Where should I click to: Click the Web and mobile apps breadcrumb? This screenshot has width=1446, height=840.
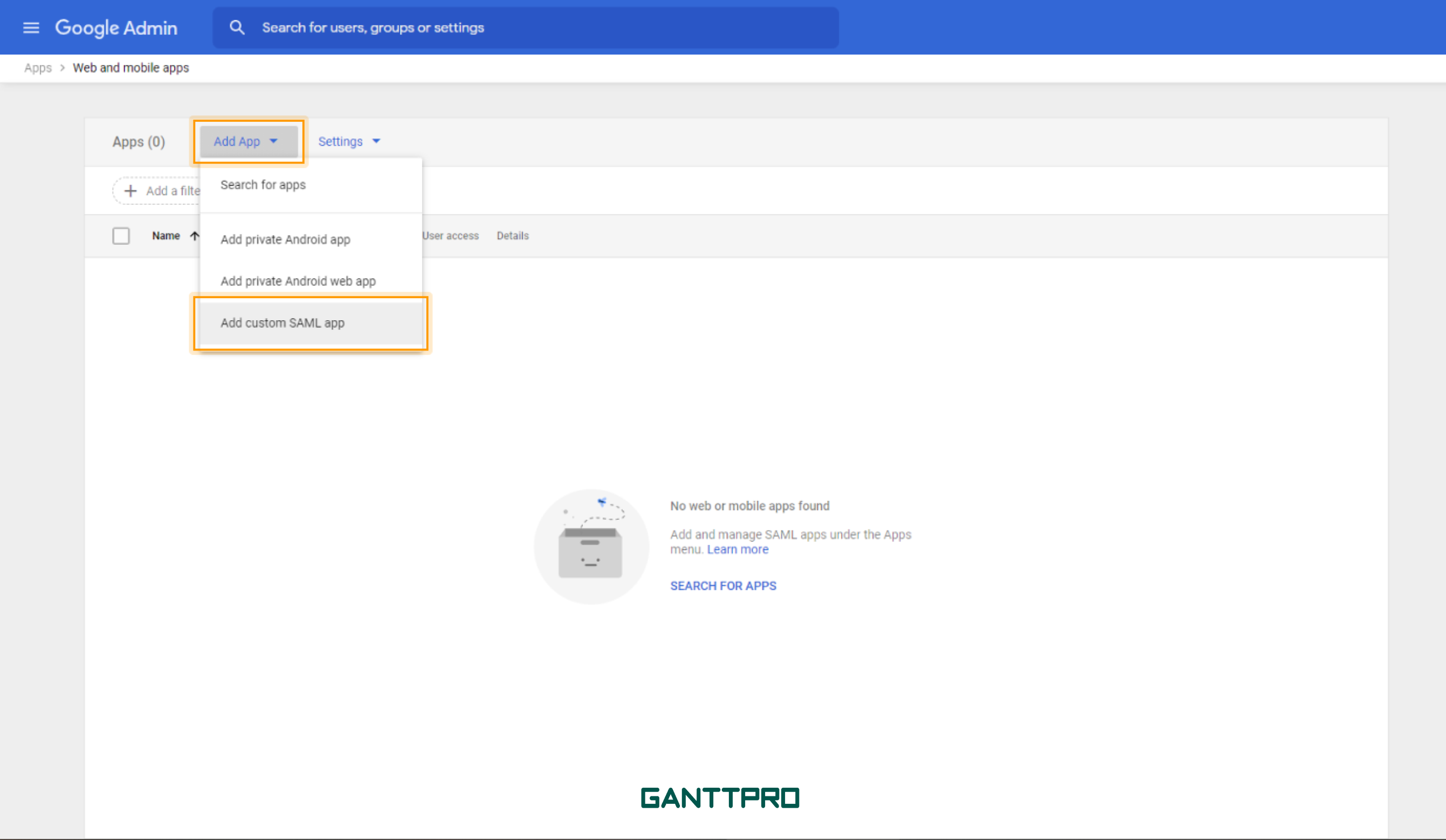[x=131, y=68]
